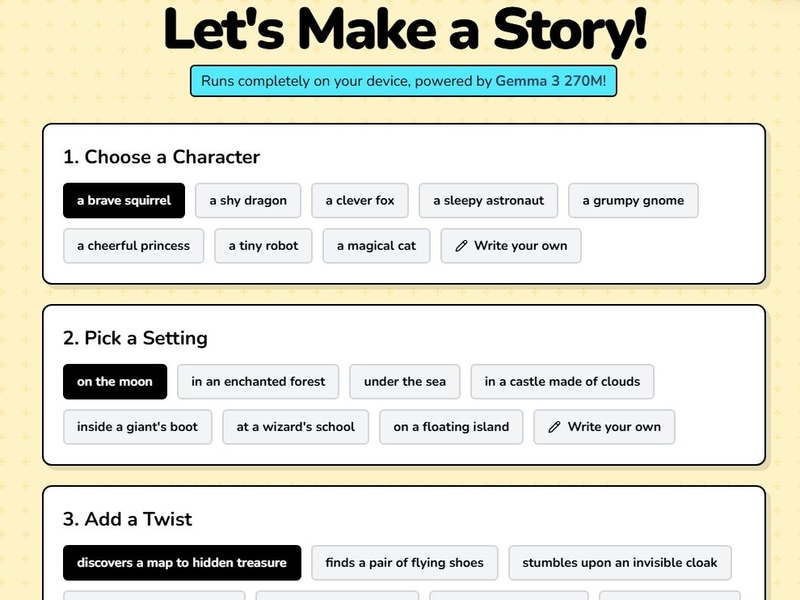The image size is (800, 600).
Task: Choose 'a cheerful princess'
Action: [133, 246]
